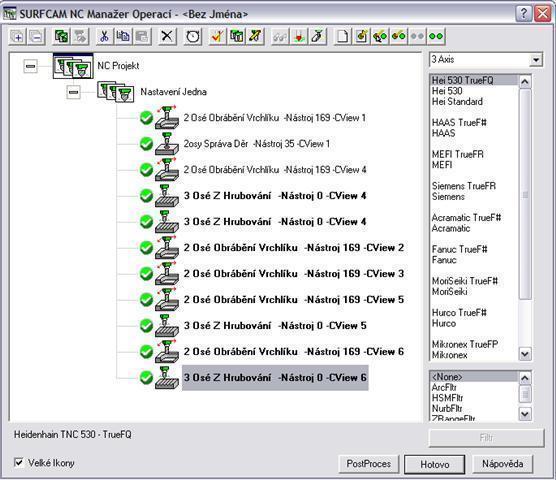Toggle green check of 2 Osé Obrábění Vrchlíku CView 4
556x480 pixels.
click(x=146, y=170)
